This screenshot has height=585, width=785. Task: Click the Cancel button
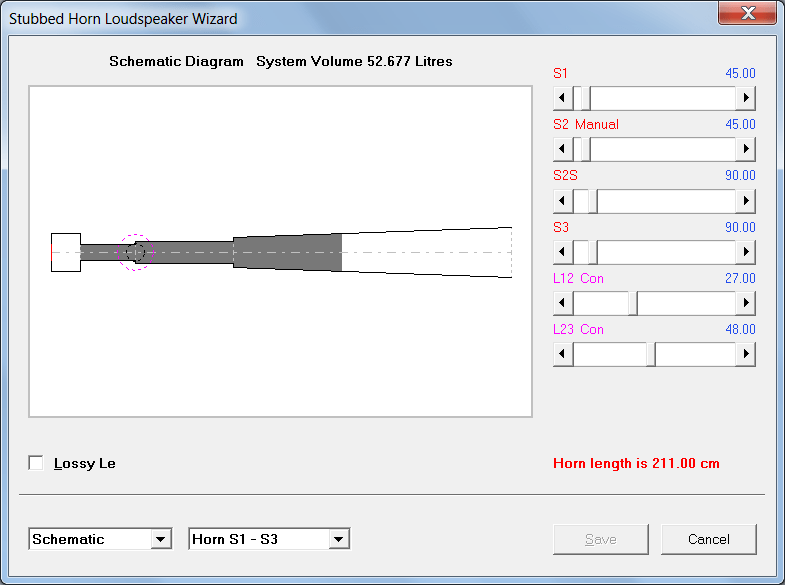(709, 539)
